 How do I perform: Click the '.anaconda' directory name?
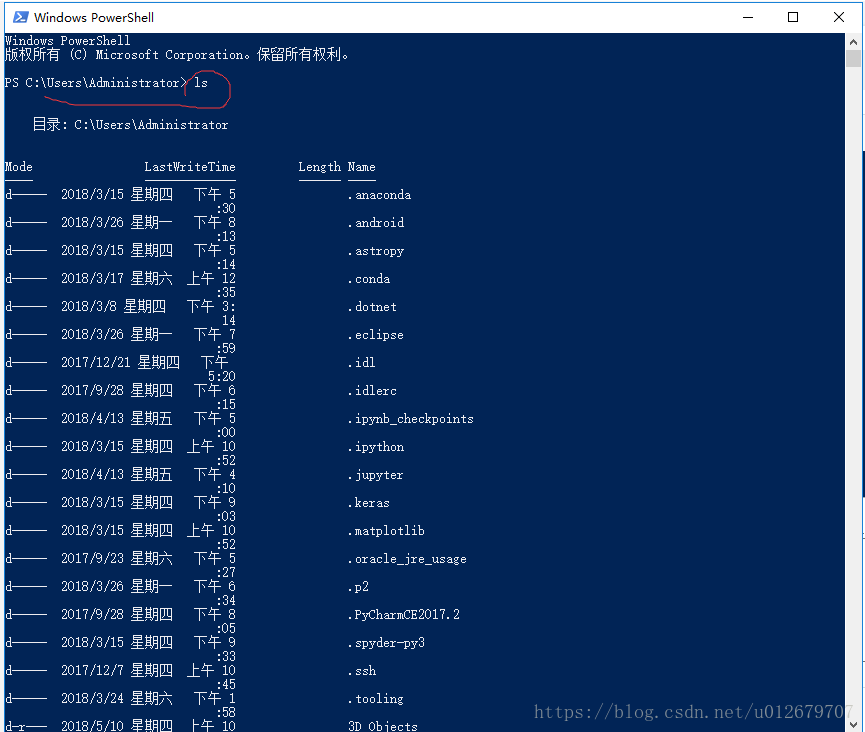pos(380,195)
